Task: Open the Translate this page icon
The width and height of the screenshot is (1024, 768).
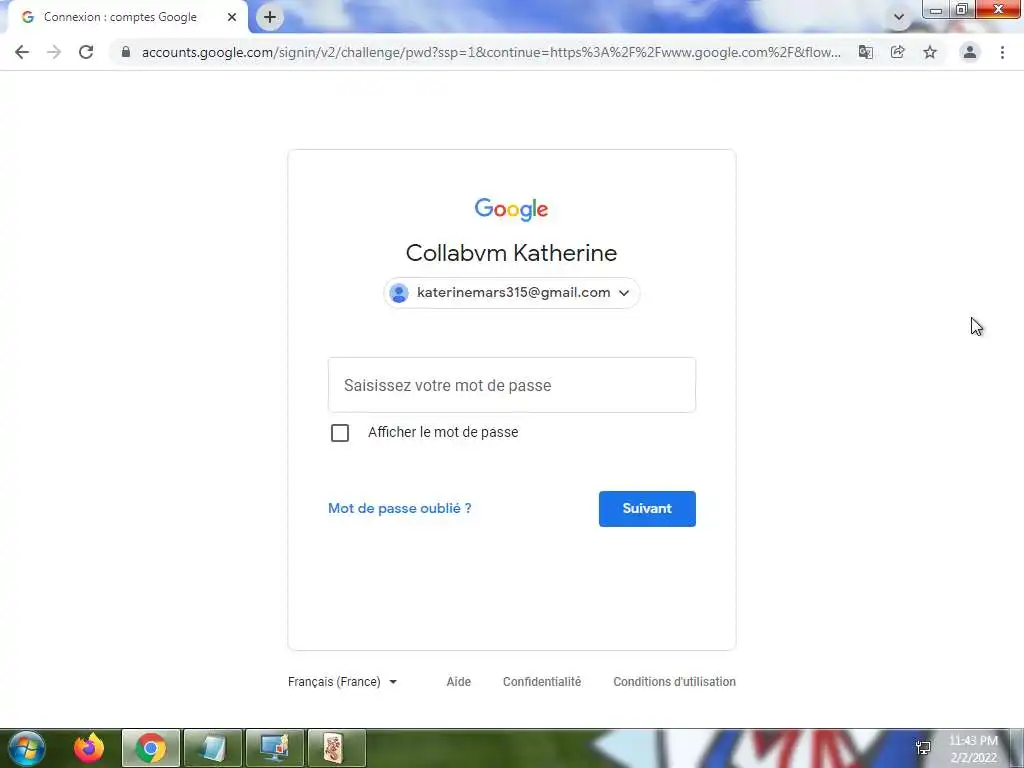Action: point(865,52)
